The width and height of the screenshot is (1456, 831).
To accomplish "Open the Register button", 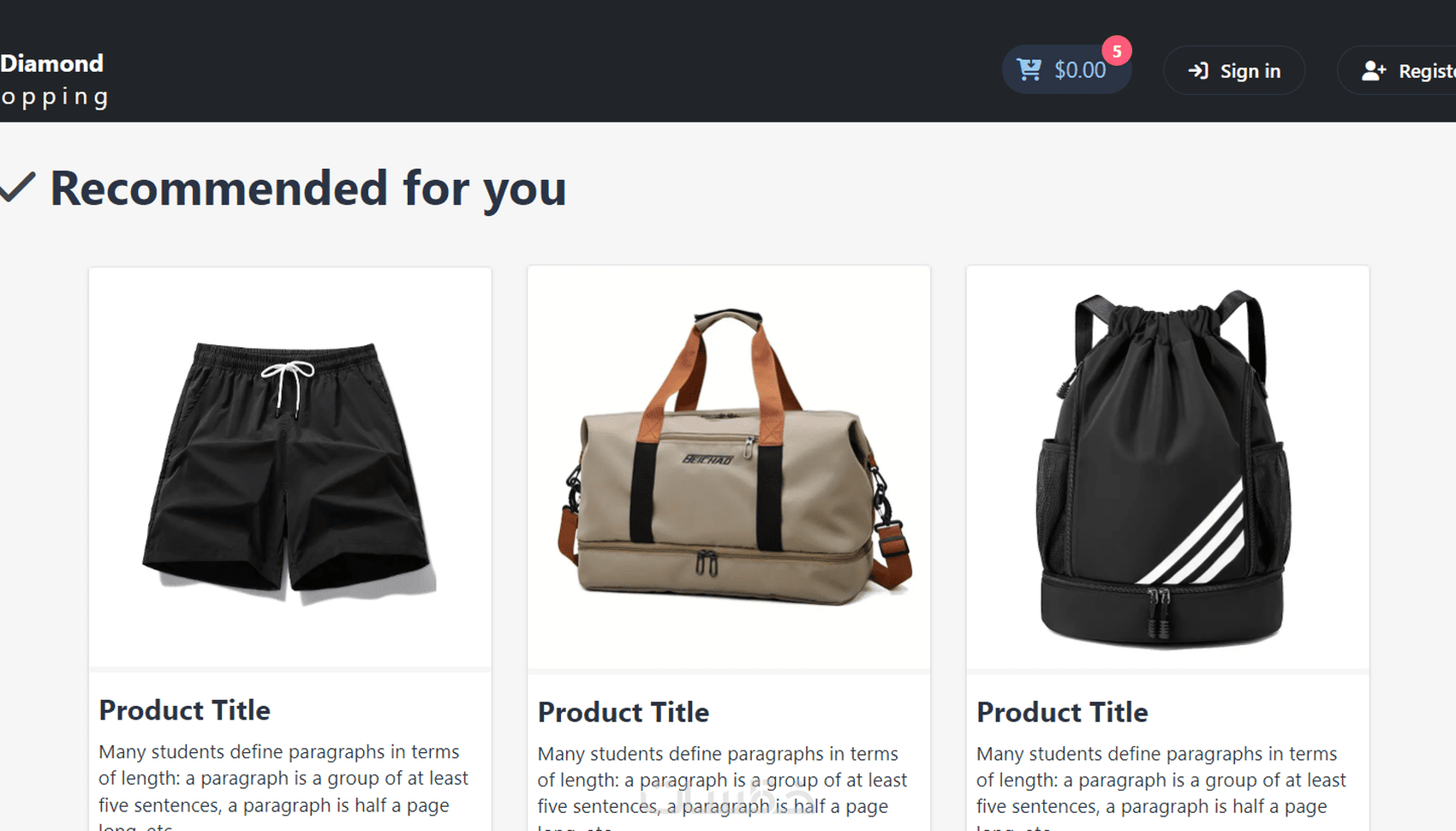I will click(x=1397, y=70).
